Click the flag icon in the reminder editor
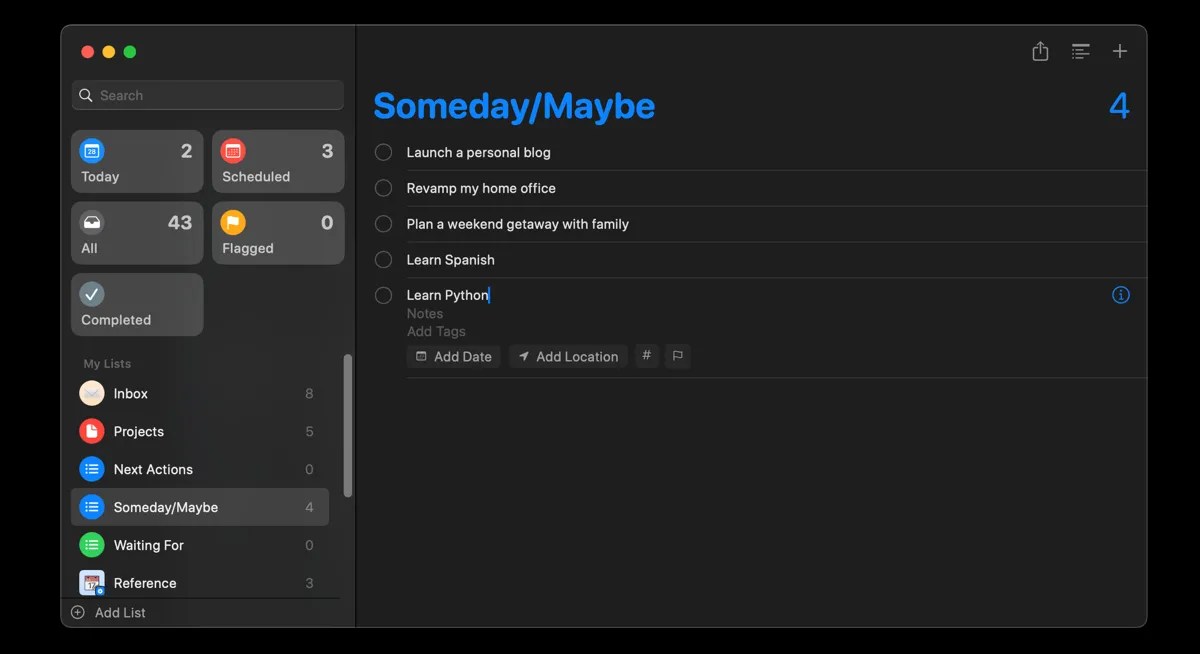1200x654 pixels. 678,356
